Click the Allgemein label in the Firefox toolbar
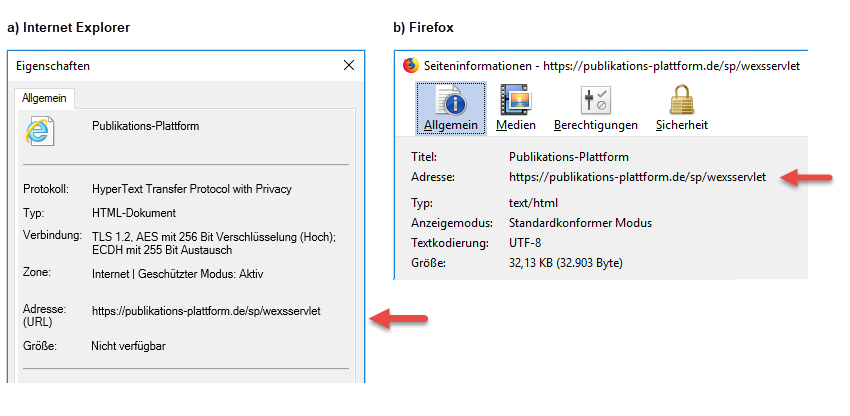 click(450, 125)
